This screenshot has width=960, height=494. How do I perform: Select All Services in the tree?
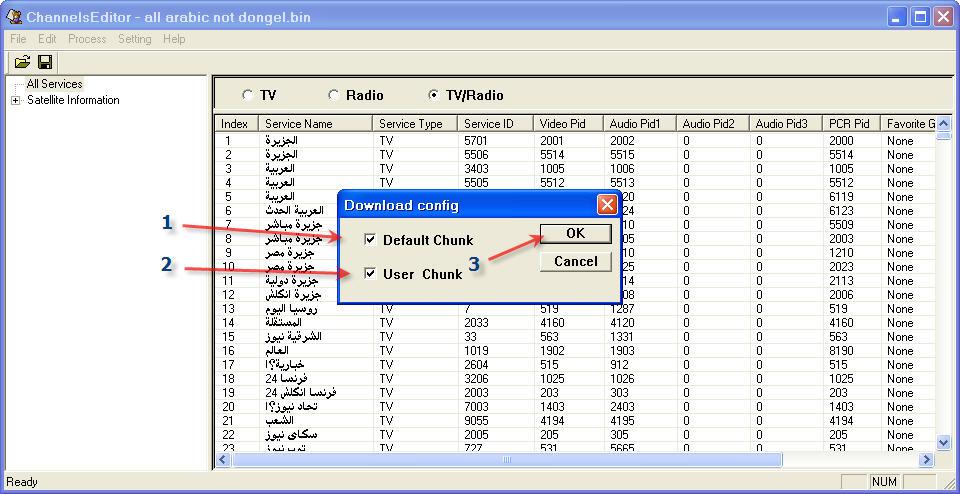pyautogui.click(x=54, y=84)
